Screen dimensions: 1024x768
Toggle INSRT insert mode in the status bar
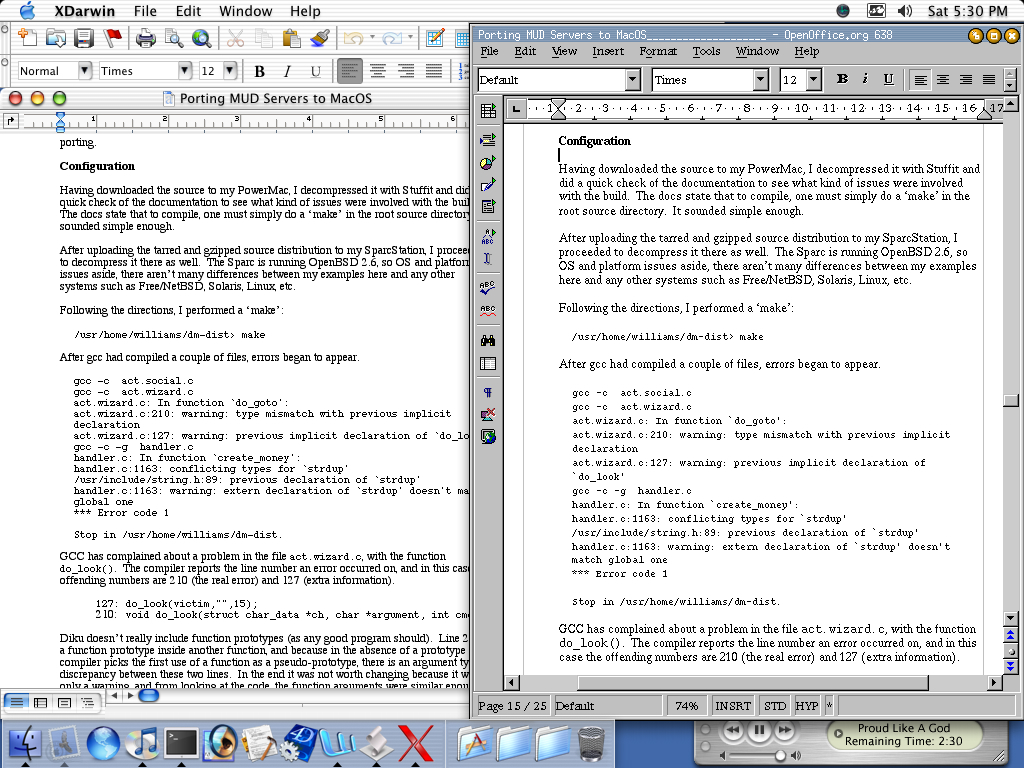click(733, 706)
